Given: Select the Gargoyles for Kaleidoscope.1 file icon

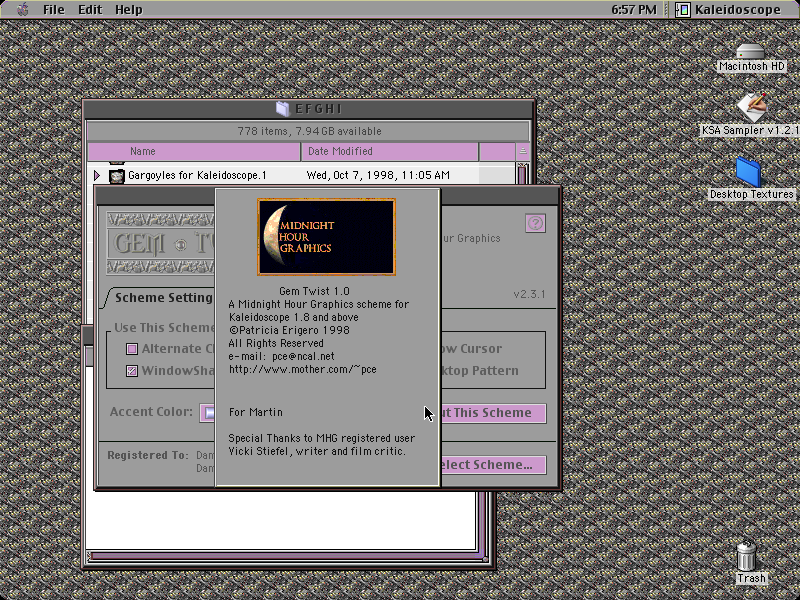Looking at the screenshot, I should (117, 176).
